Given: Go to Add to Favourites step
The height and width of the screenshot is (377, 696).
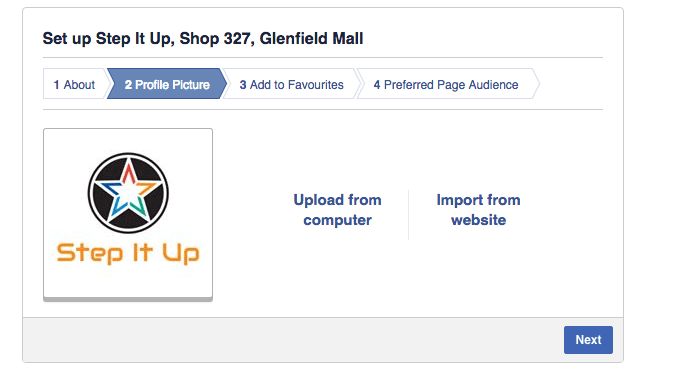Looking at the screenshot, I should (x=292, y=83).
